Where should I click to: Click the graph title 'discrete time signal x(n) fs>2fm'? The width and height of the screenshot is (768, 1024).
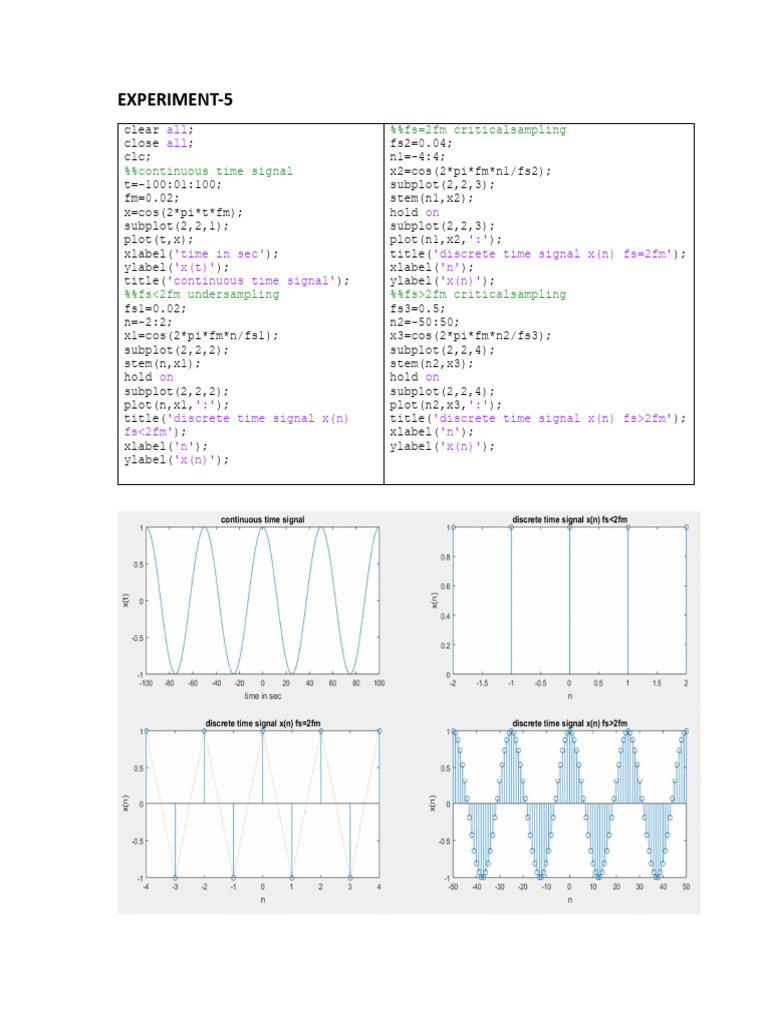(569, 724)
